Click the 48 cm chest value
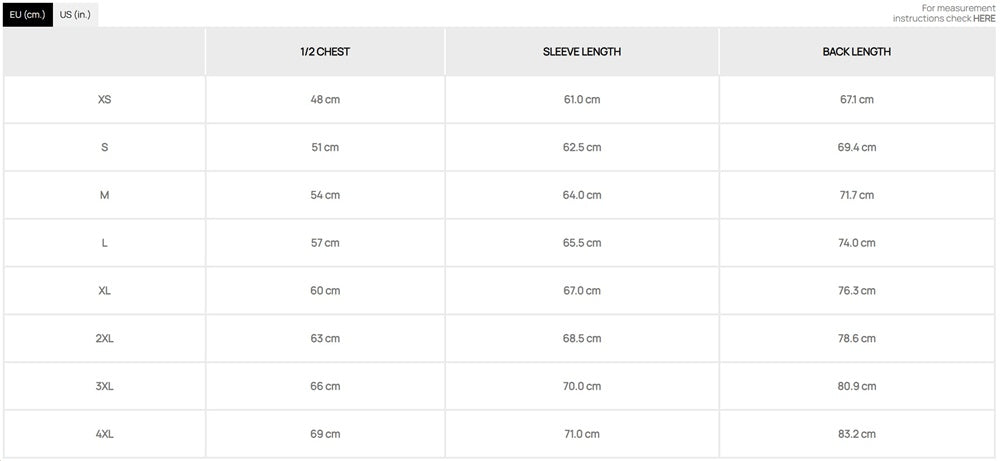The height and width of the screenshot is (461, 1000). click(x=325, y=100)
